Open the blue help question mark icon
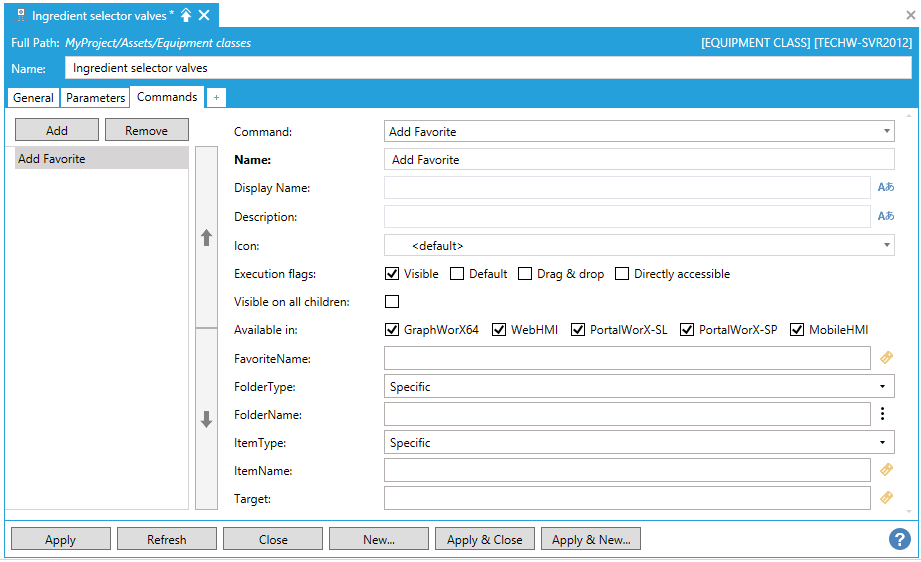The width and height of the screenshot is (921, 562). point(899,539)
